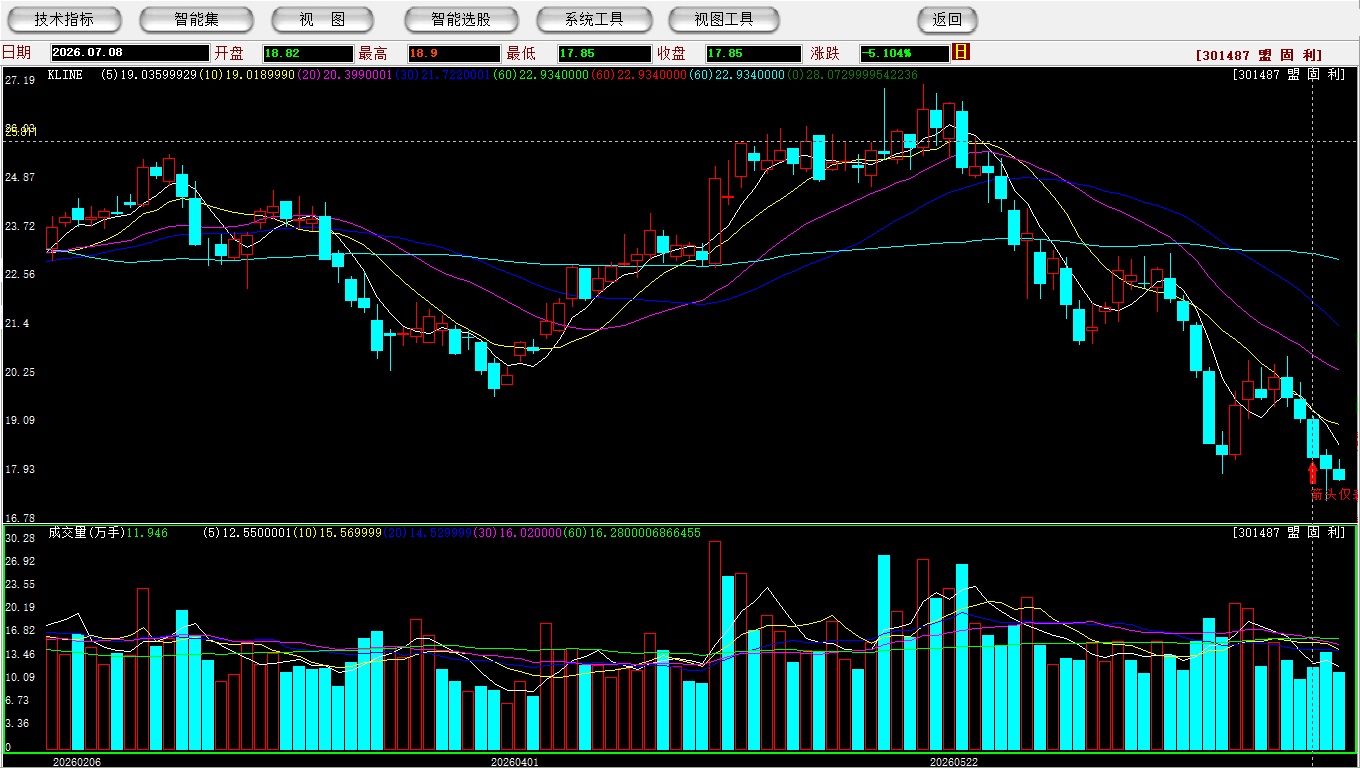Click the (10) moving average value 19.0189990
This screenshot has width=1360, height=768.
(248, 75)
